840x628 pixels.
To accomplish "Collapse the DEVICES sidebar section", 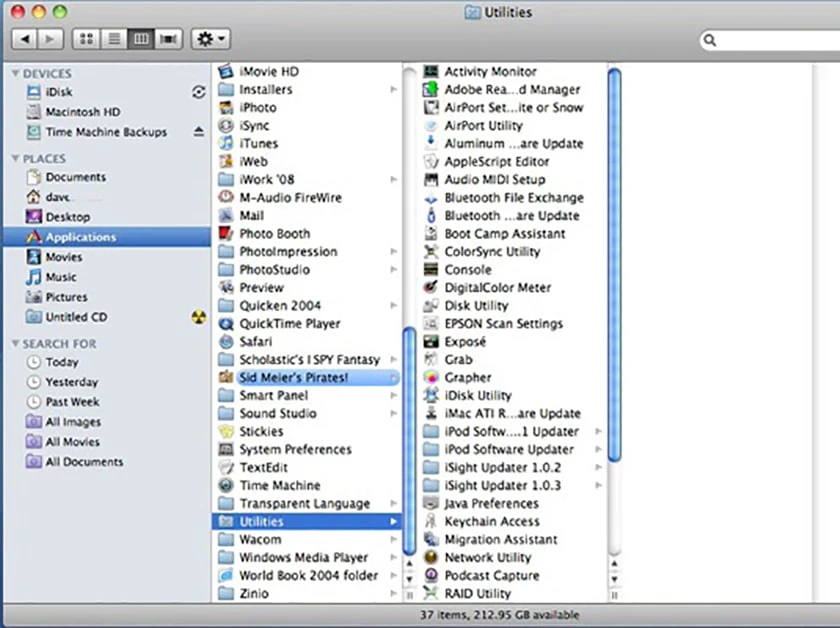I will (16, 73).
